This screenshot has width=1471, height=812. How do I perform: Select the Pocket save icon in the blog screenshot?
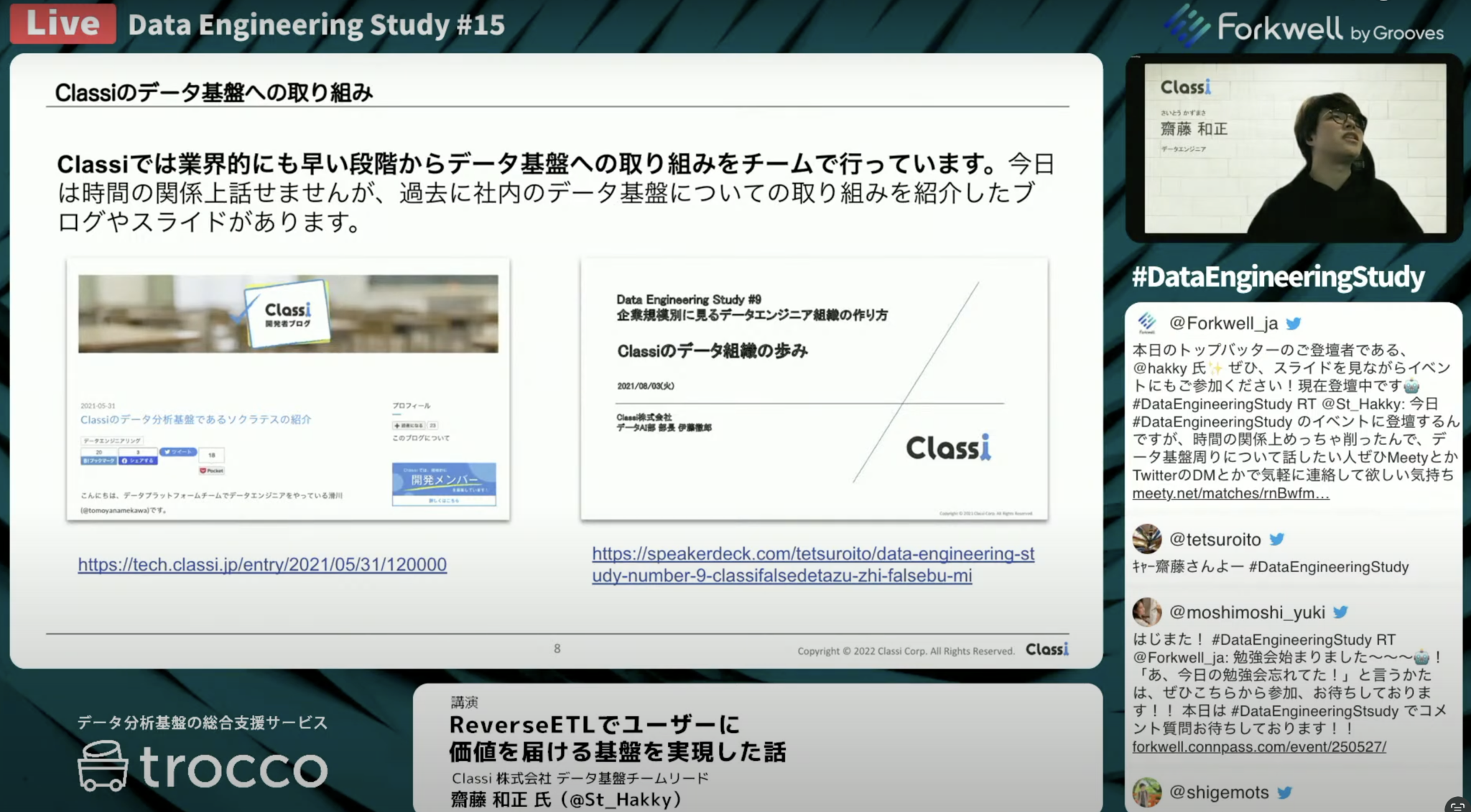212,470
